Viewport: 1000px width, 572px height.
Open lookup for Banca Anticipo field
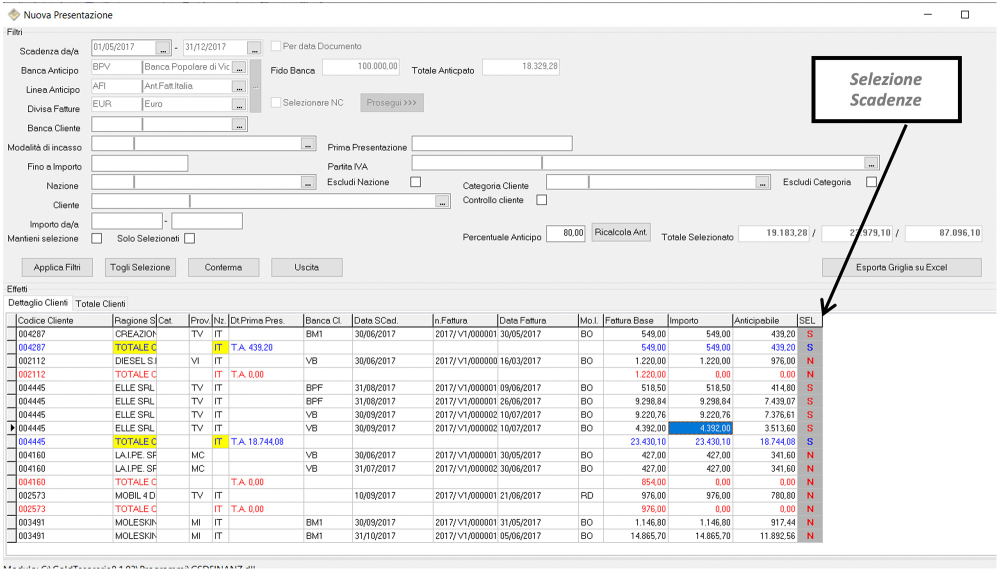point(239,67)
